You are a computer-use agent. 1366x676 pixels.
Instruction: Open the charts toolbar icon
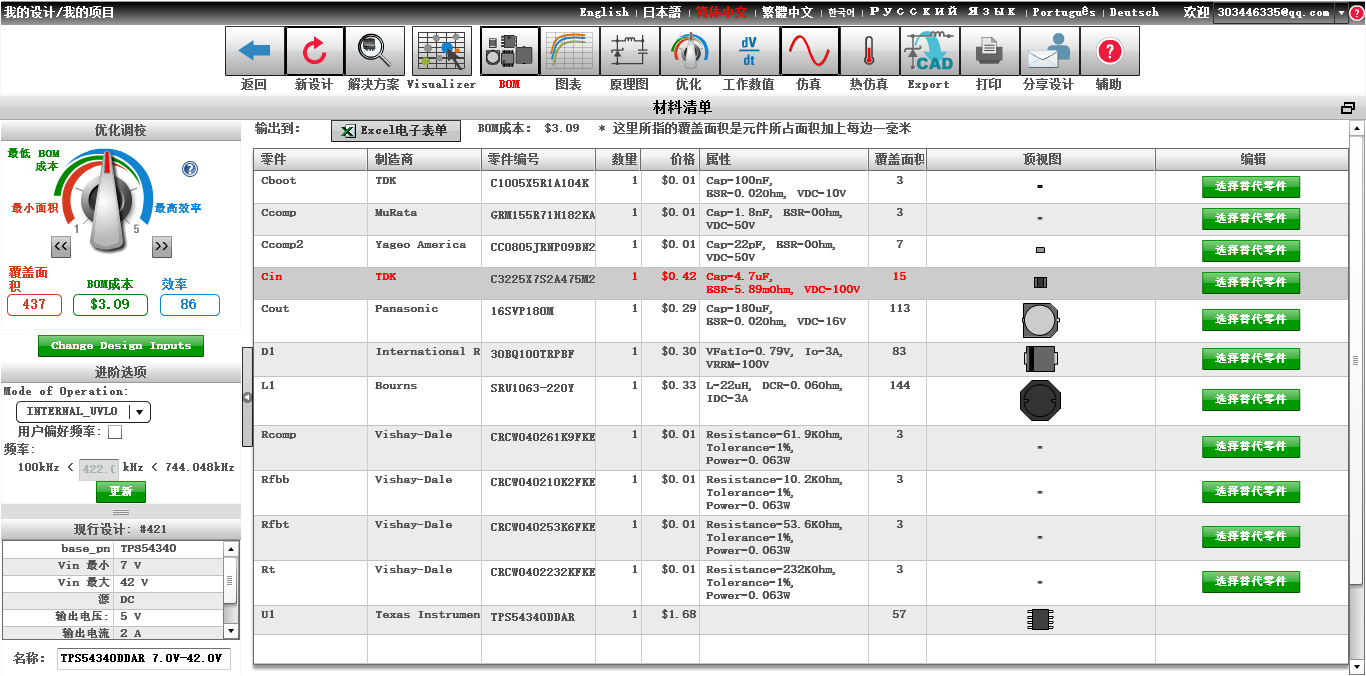click(569, 51)
